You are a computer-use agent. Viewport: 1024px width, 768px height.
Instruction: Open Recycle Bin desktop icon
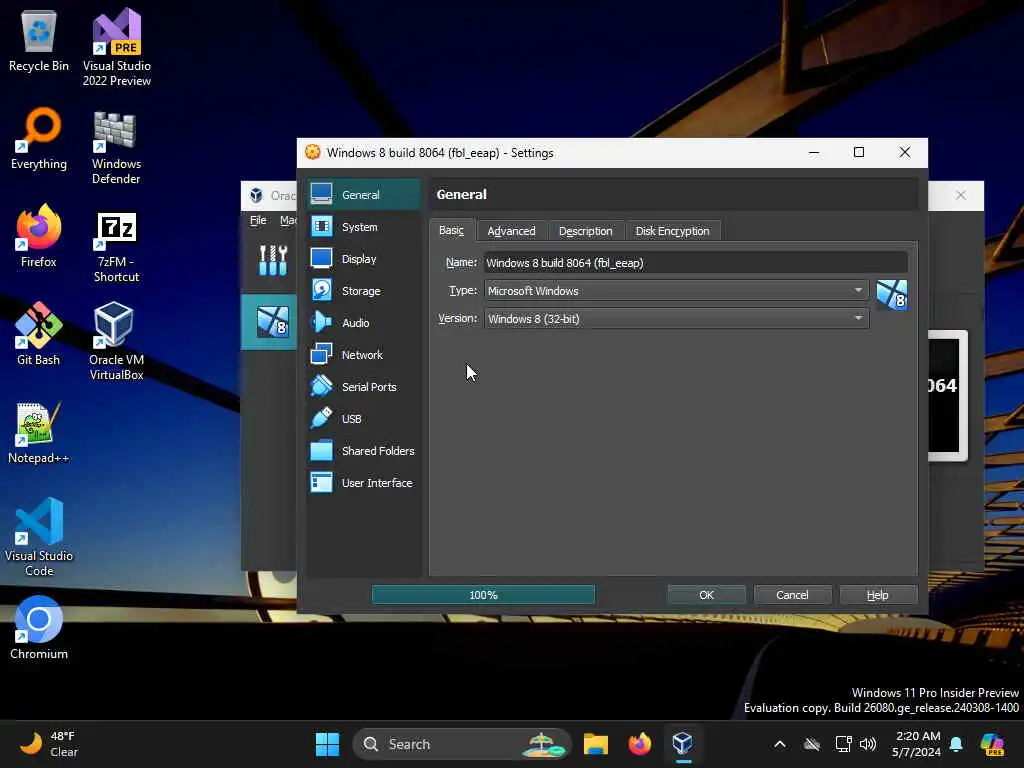click(39, 42)
